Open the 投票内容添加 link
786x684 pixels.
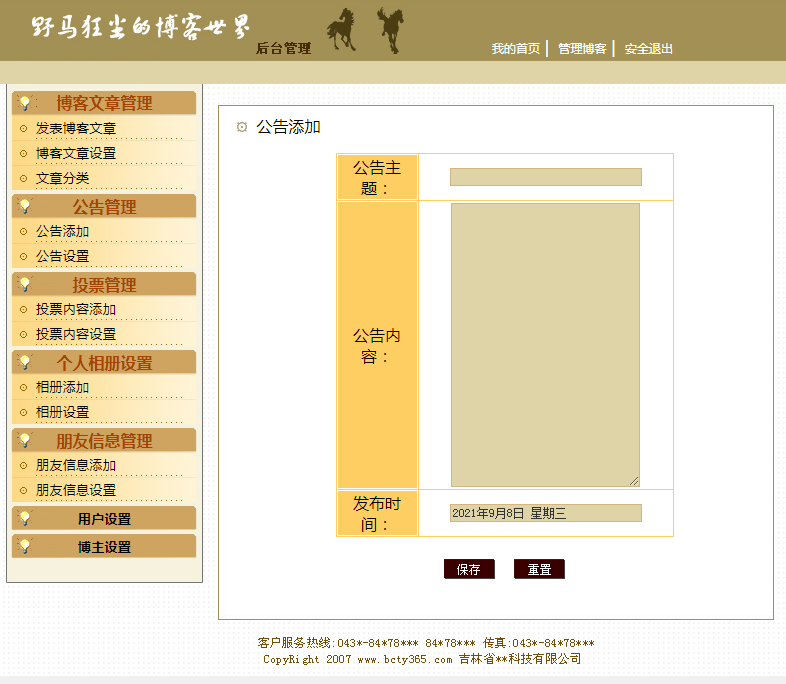tap(76, 310)
